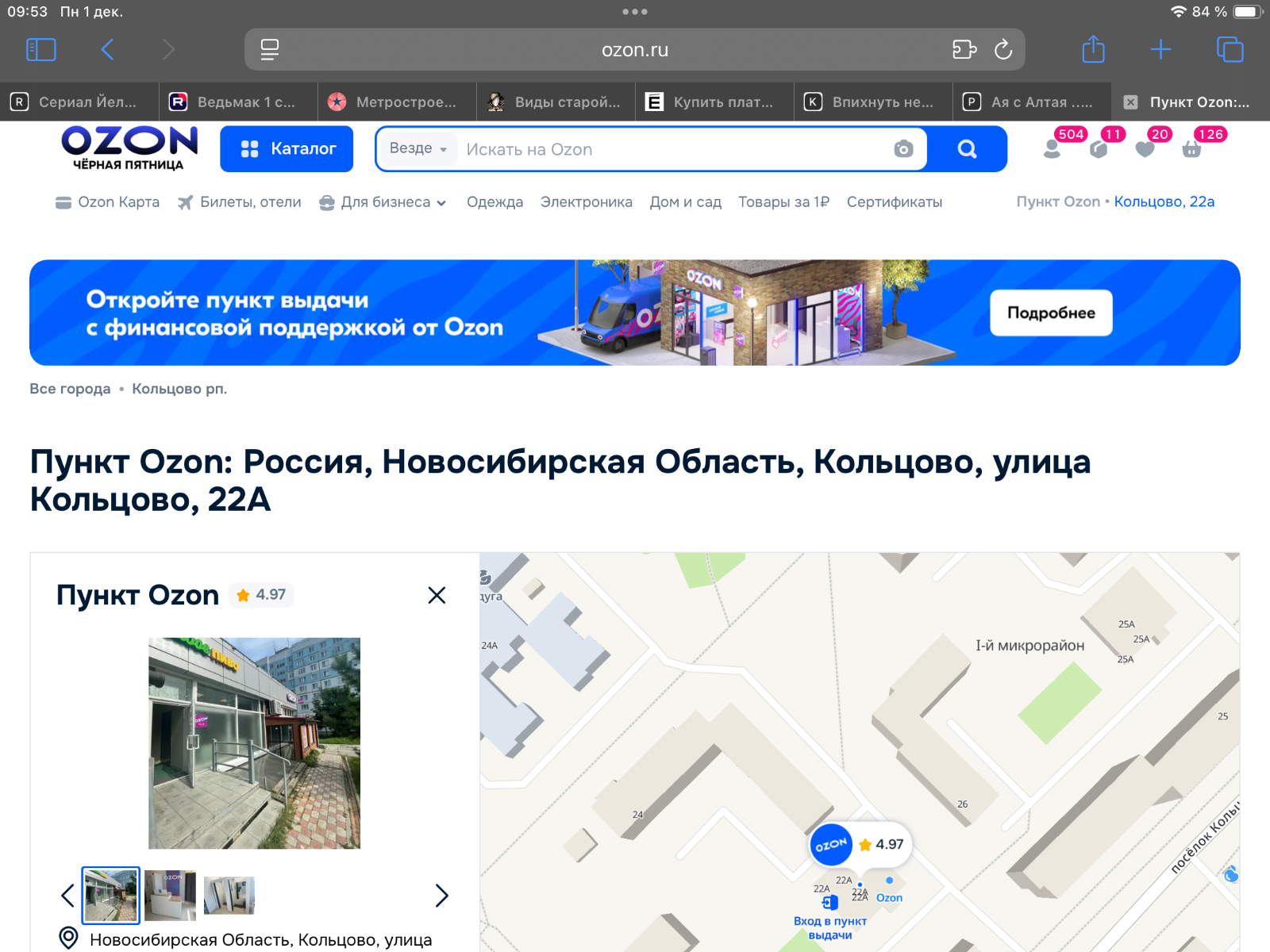
Task: Close the Пункт Ozon info panel
Action: tap(437, 595)
